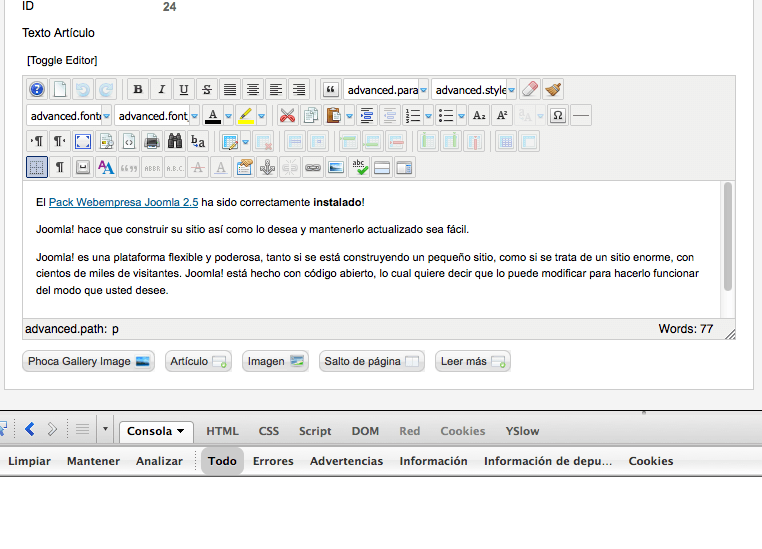Click the Artículo button
The width and height of the screenshot is (762, 549).
pyautogui.click(x=198, y=361)
